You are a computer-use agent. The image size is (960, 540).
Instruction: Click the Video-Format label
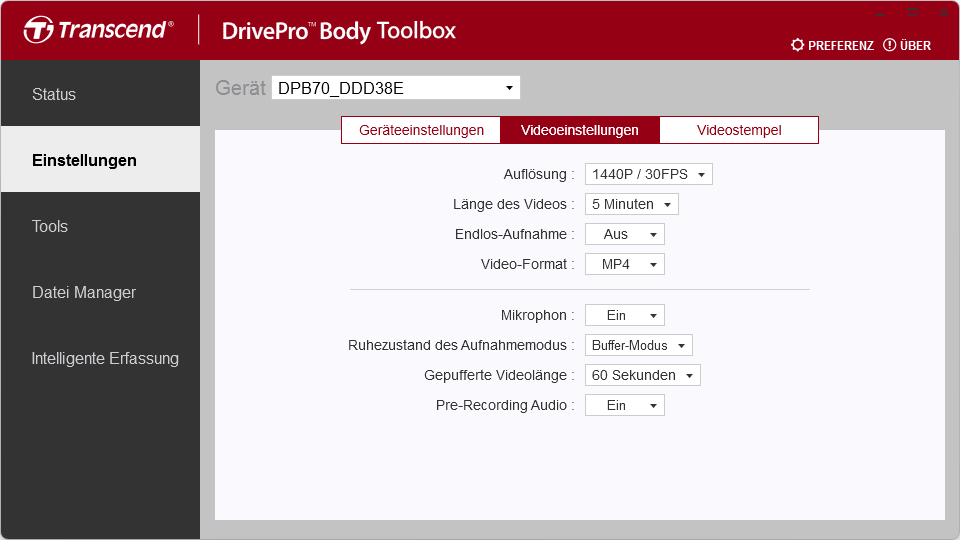(527, 264)
